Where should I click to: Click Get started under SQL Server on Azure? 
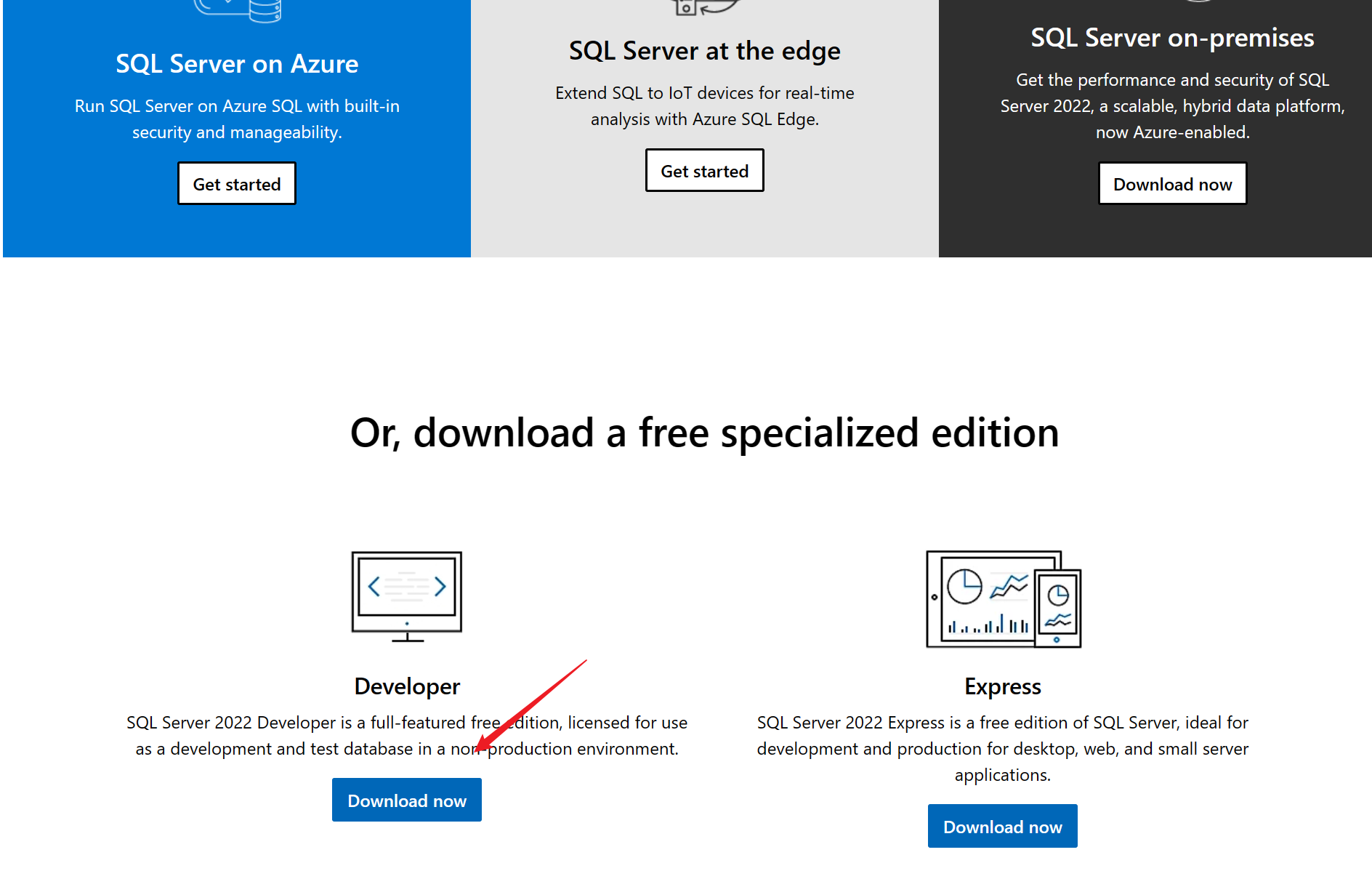coord(237,184)
